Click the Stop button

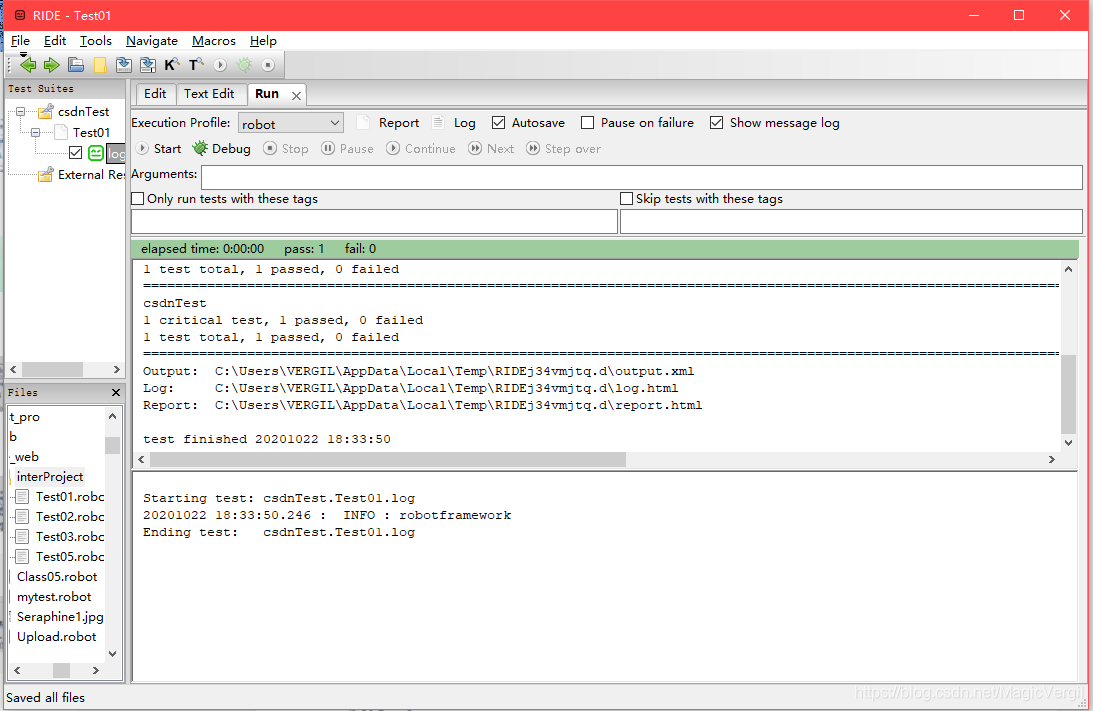pos(286,148)
